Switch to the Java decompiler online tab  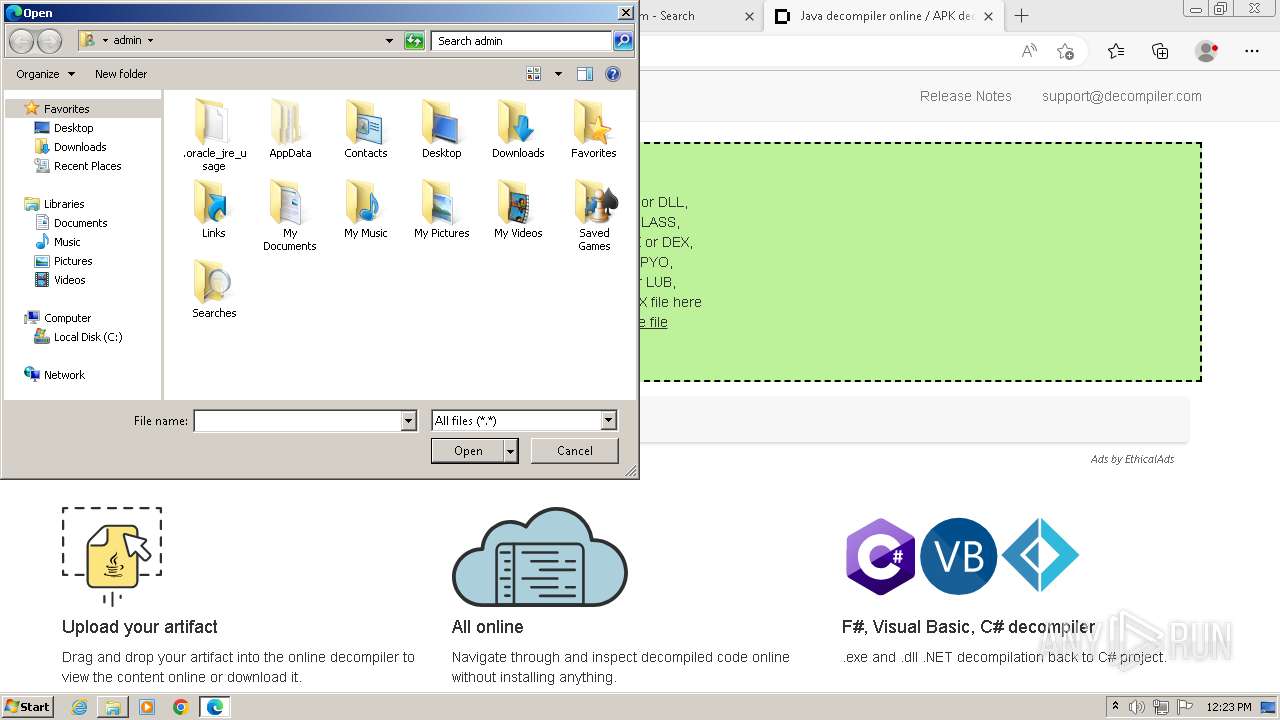885,16
